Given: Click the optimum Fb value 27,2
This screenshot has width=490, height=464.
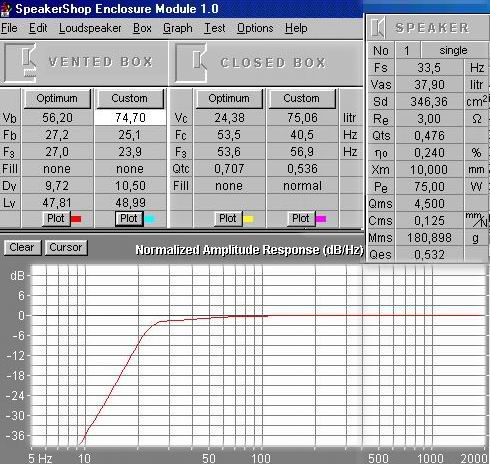Looking at the screenshot, I should point(57,135).
